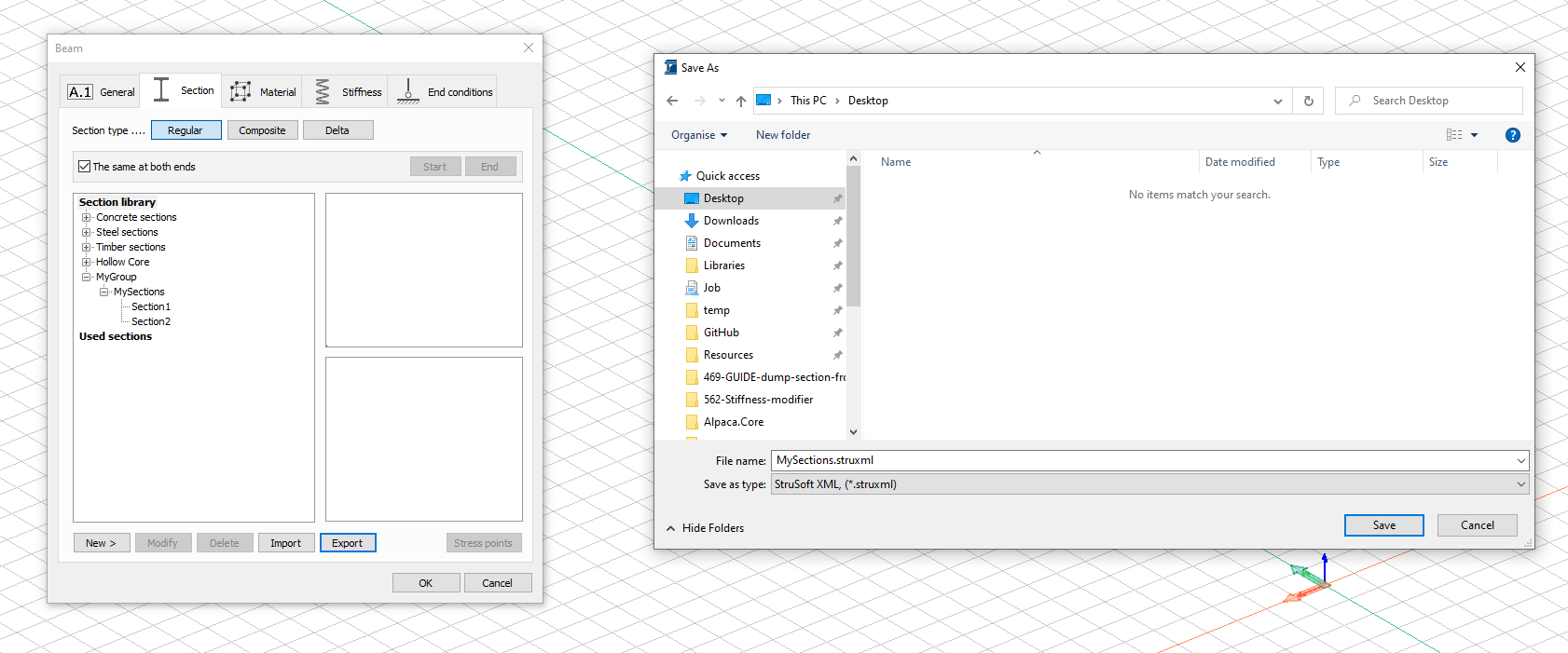Screen dimensions: 1568x653
Task: Refresh the Desktop folder listing
Action: point(1309,101)
